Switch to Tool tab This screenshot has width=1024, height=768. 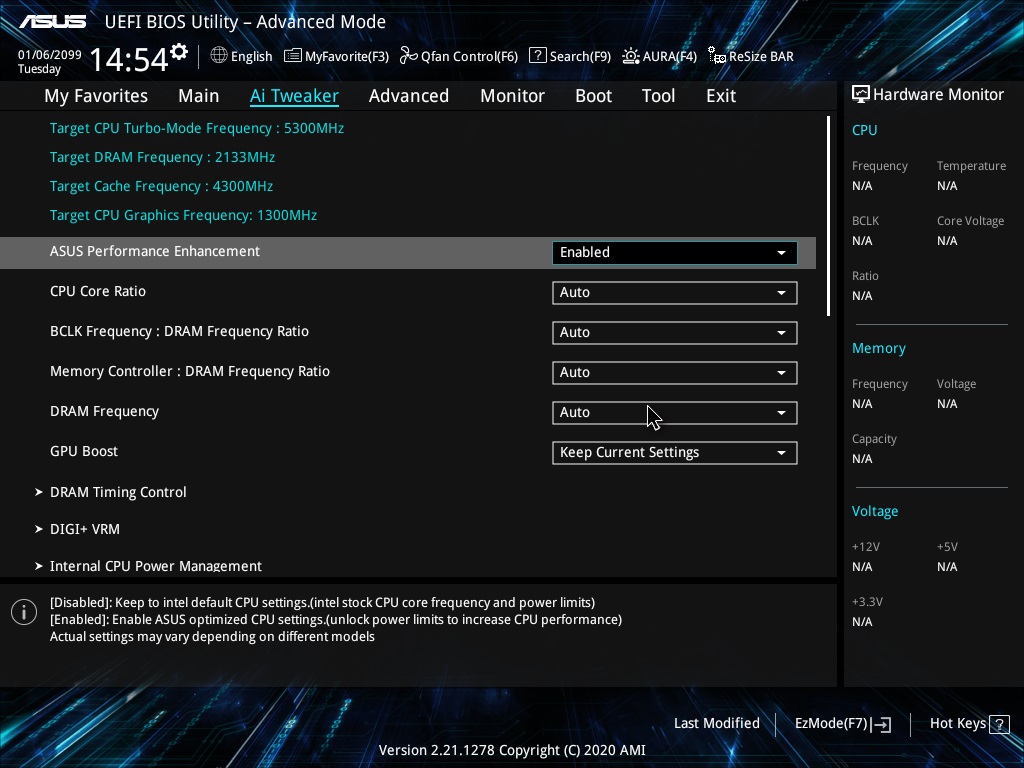(658, 96)
